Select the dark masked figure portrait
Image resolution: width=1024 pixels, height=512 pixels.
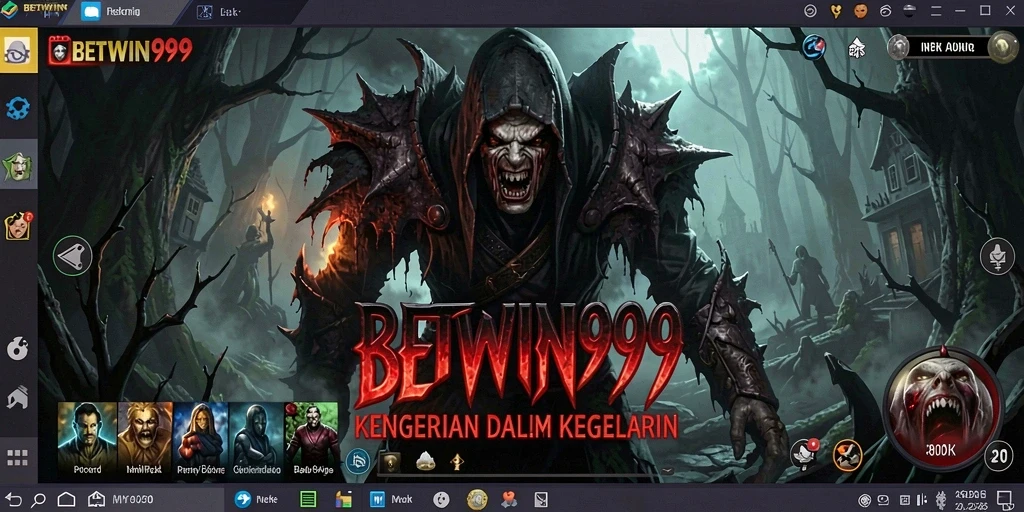[x=256, y=440]
